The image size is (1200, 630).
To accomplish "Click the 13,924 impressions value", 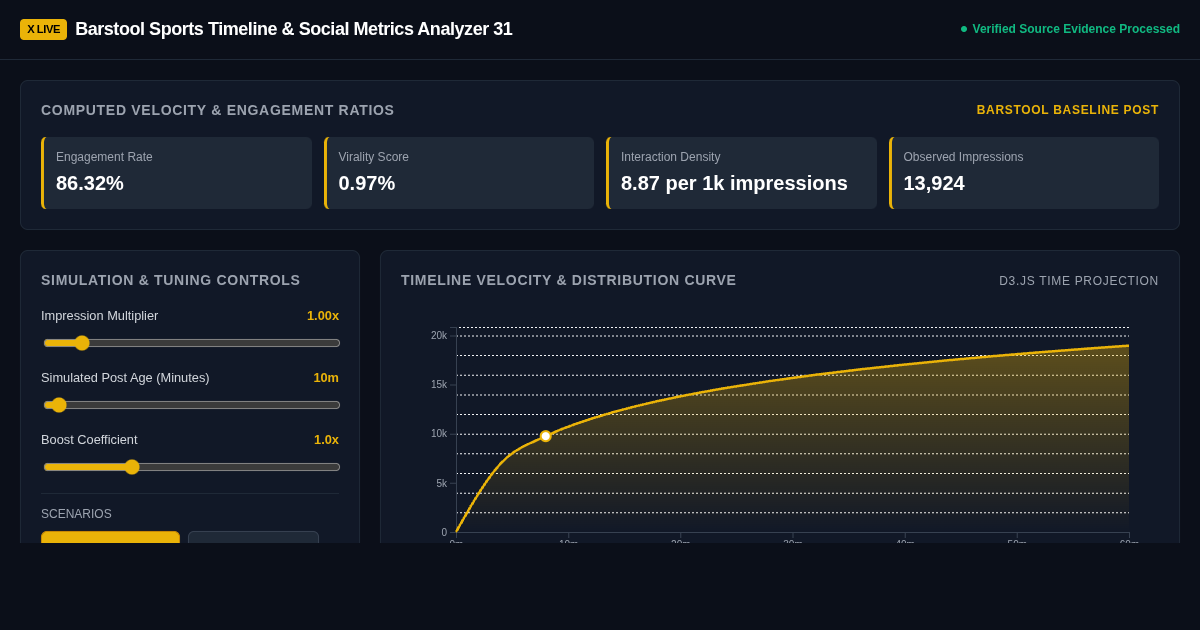I will pos(934,183).
